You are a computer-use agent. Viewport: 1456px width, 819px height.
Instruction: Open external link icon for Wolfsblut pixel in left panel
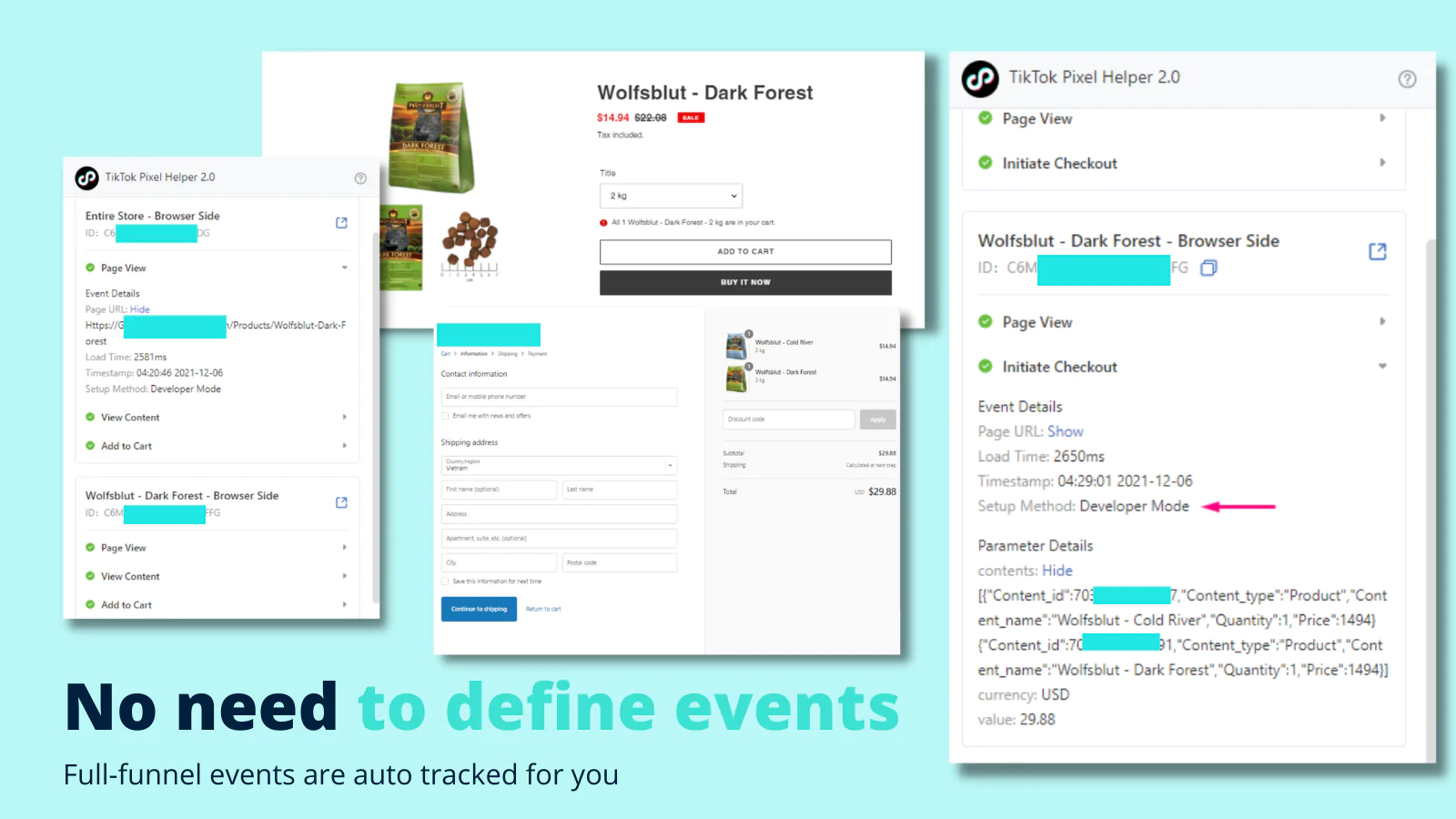pyautogui.click(x=341, y=502)
